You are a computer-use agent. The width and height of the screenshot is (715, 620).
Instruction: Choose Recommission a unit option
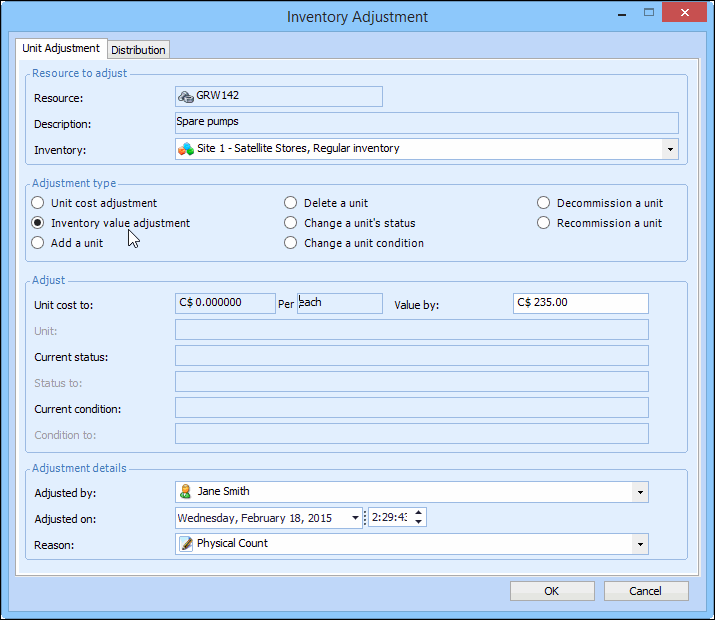(x=544, y=223)
